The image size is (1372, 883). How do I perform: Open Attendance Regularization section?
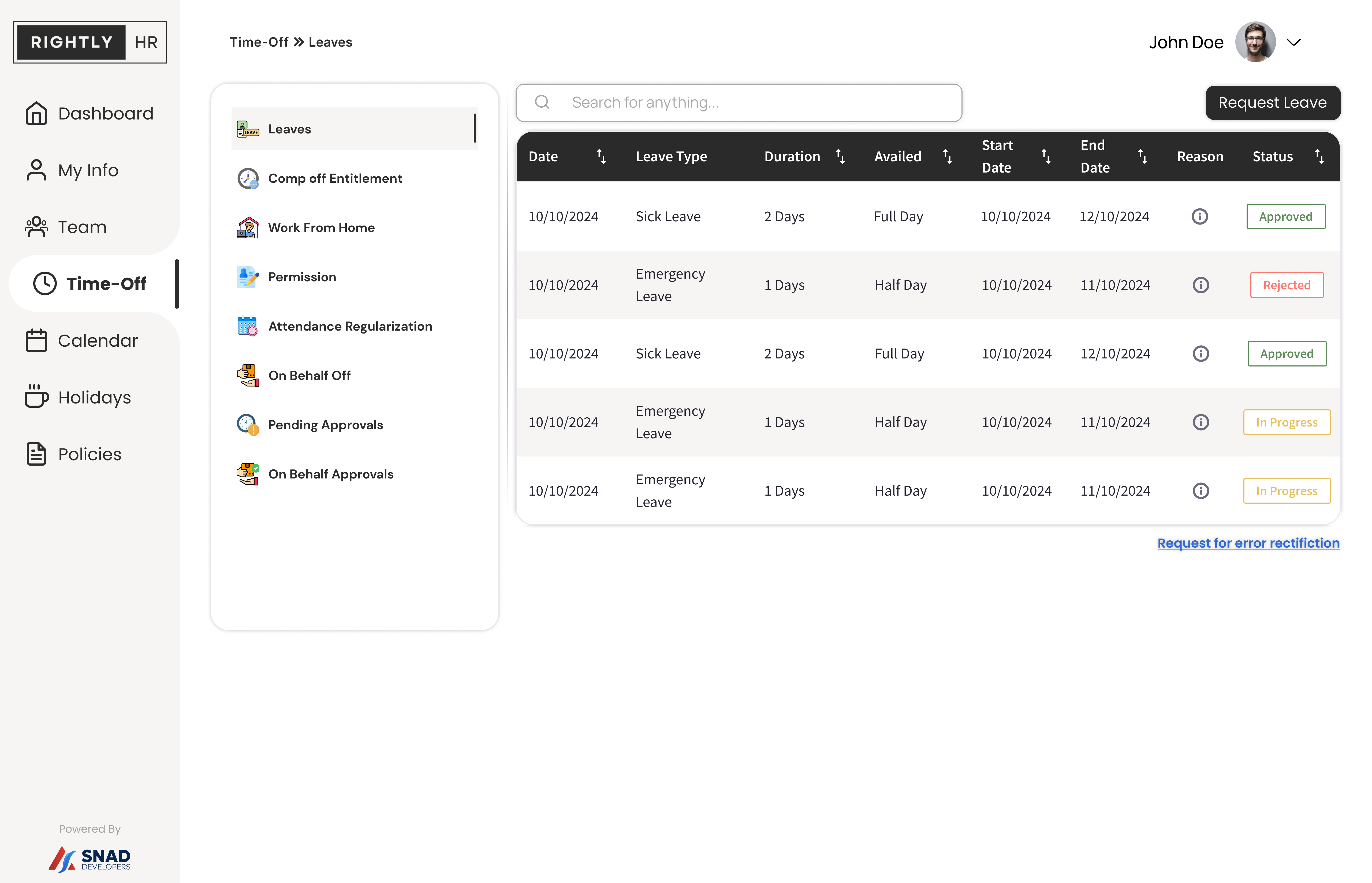(x=350, y=326)
